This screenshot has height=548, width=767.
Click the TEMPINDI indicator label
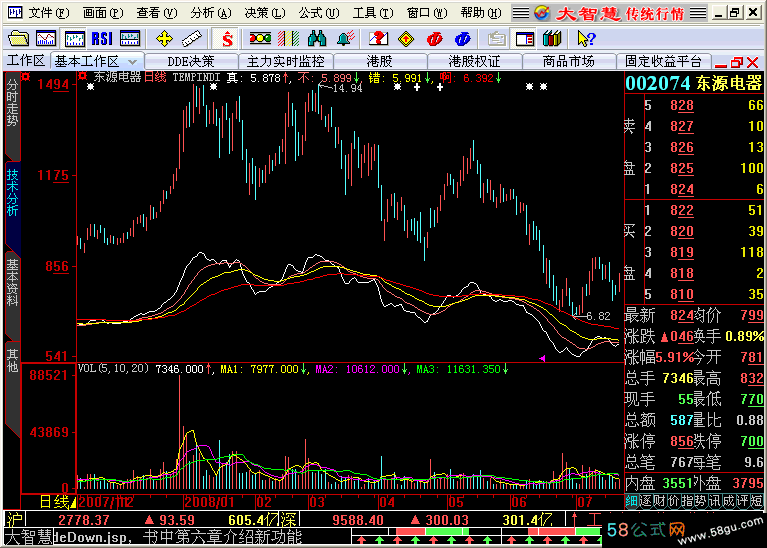coord(197,77)
